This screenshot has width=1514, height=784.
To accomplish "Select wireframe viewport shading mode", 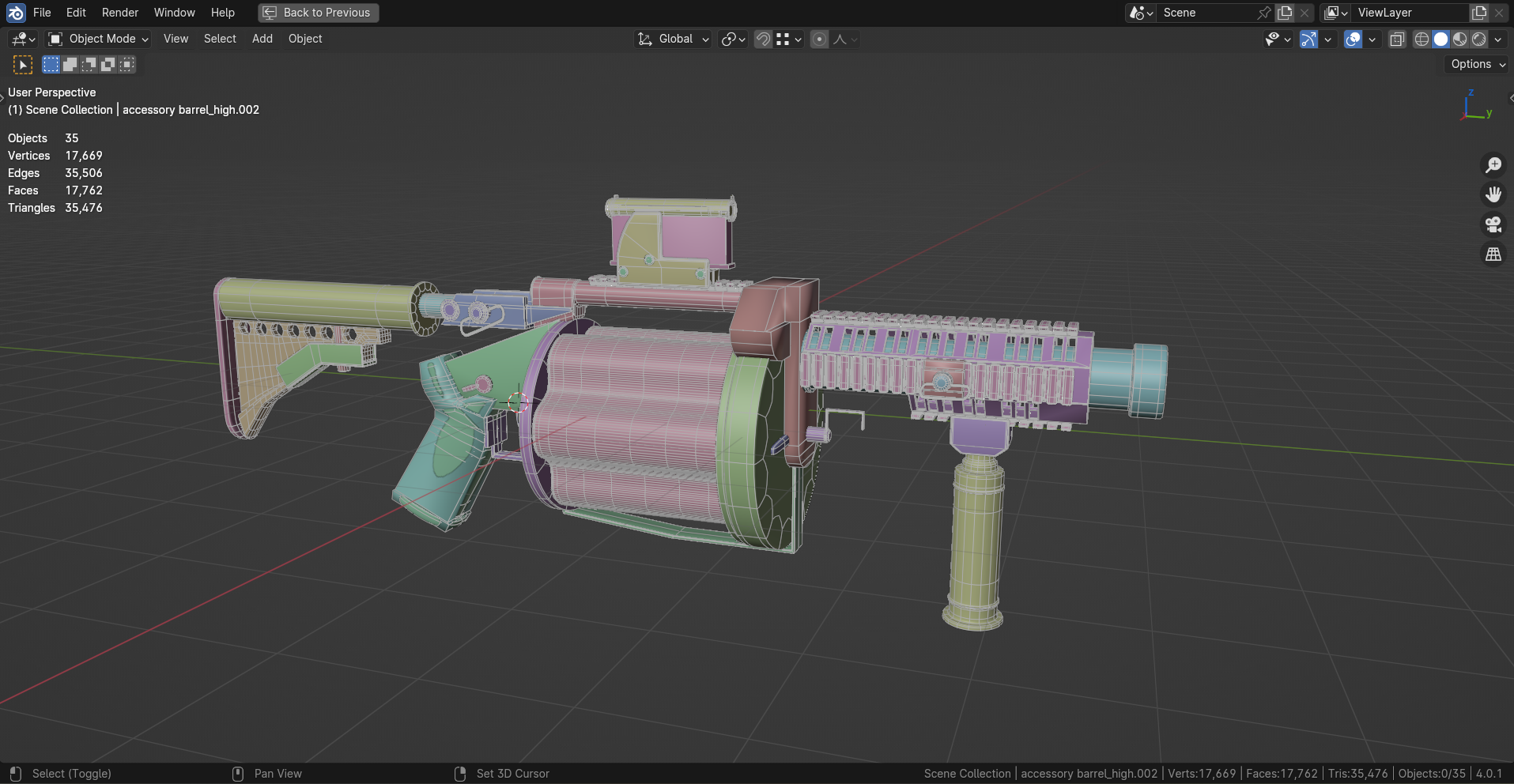I will 1421,40.
